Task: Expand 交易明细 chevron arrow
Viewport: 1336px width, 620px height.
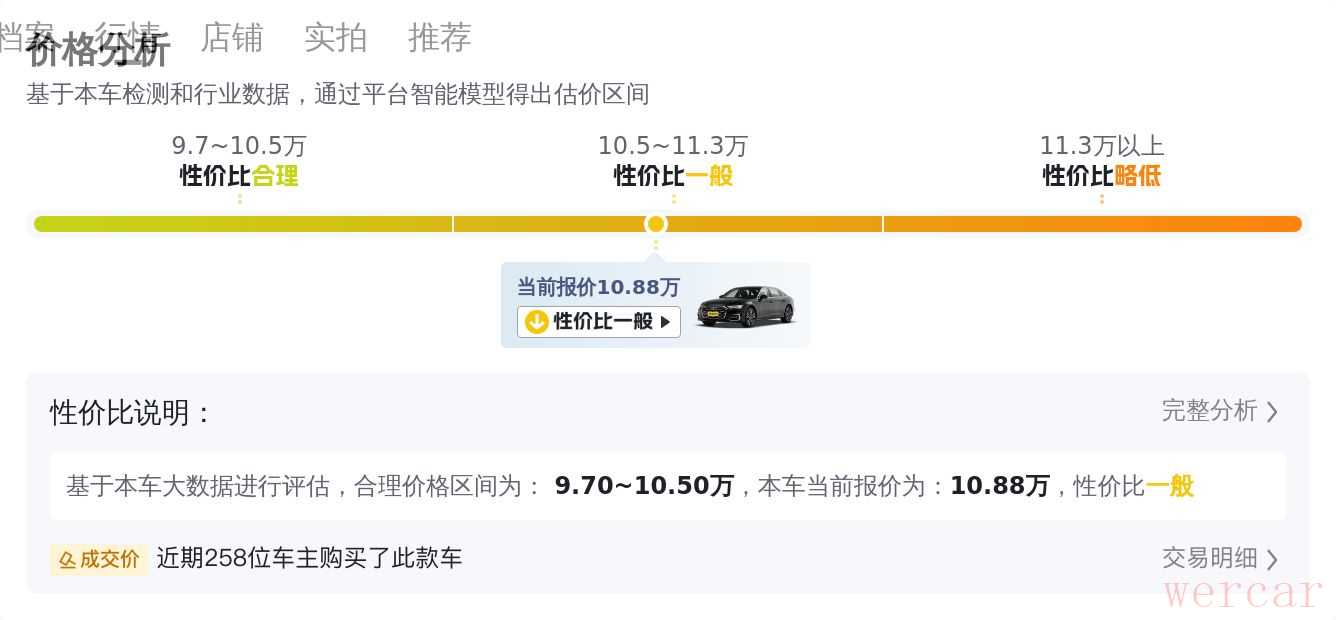Action: (x=1272, y=559)
